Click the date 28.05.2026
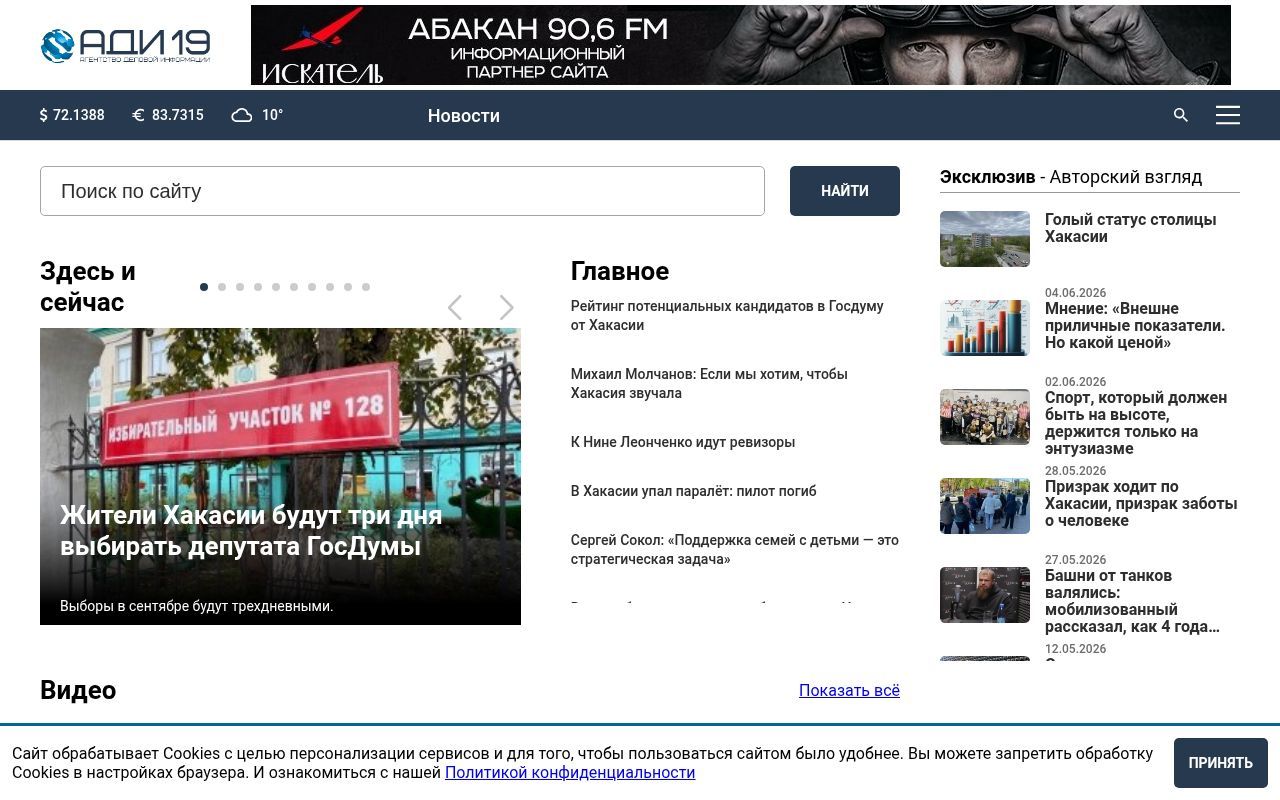Viewport: 1280px width, 800px height. pyautogui.click(x=1076, y=471)
